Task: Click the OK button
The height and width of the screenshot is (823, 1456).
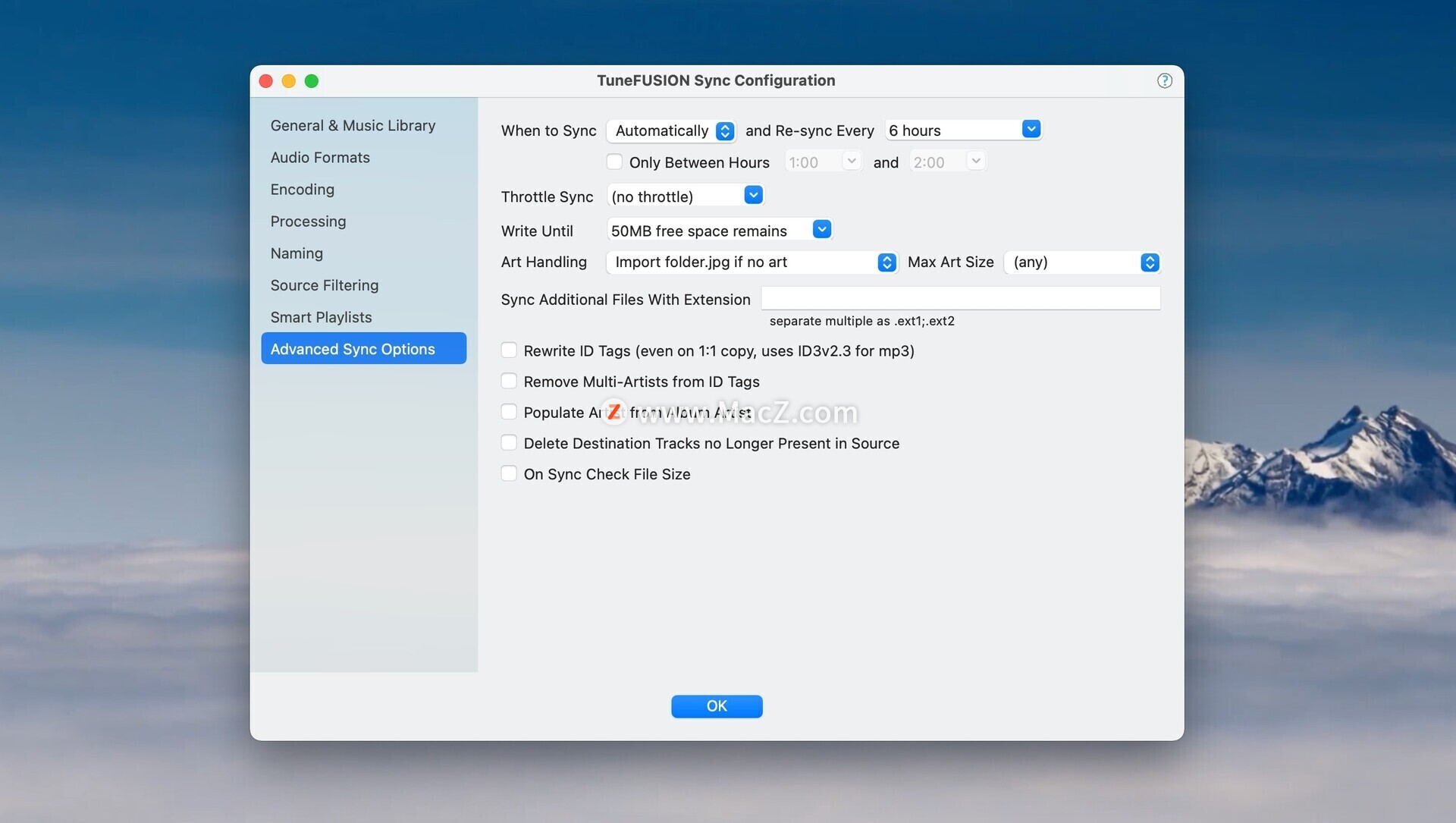Action: [717, 706]
